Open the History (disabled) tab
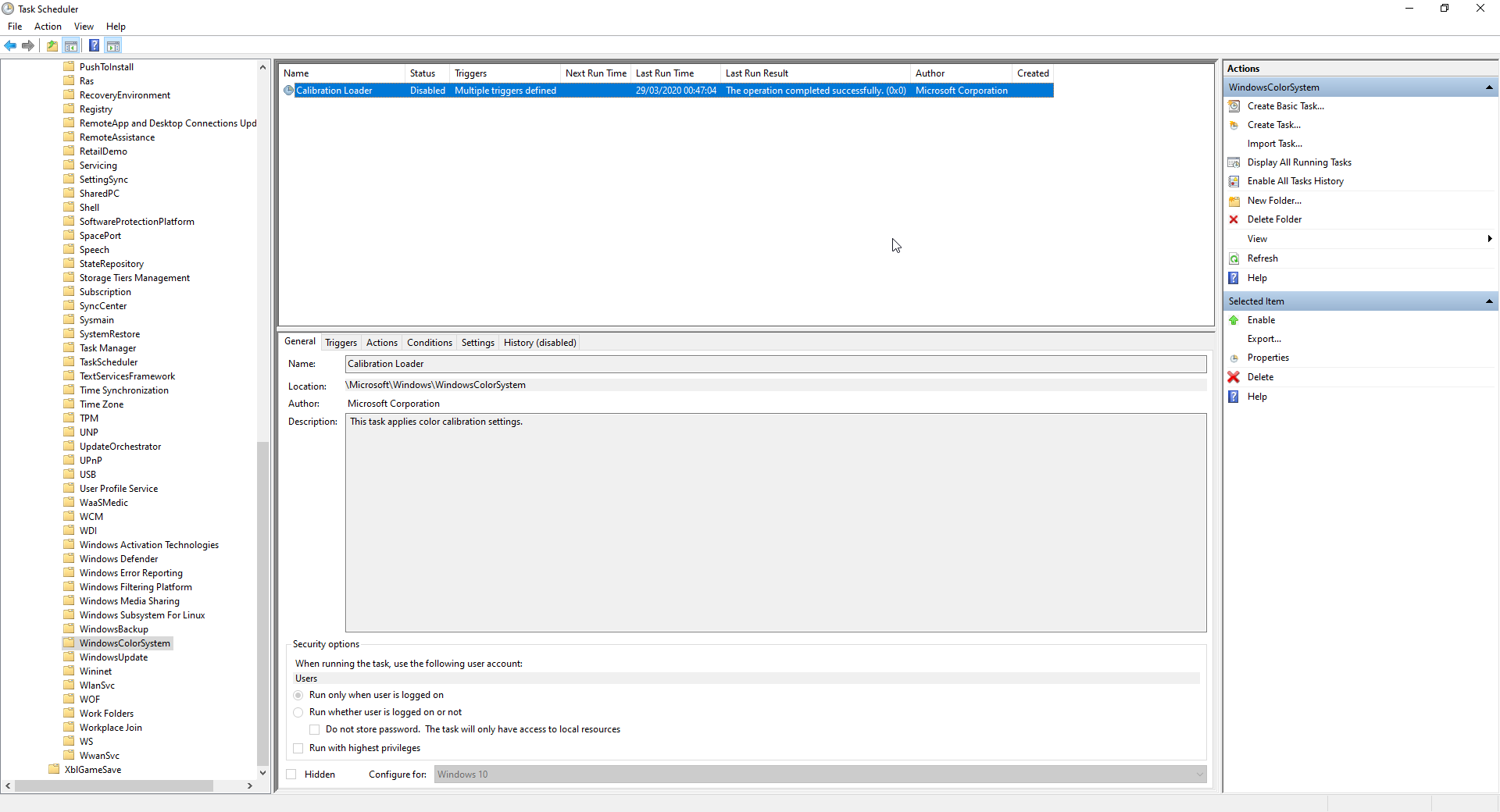Screen dimensions: 1500x812 tap(540, 343)
